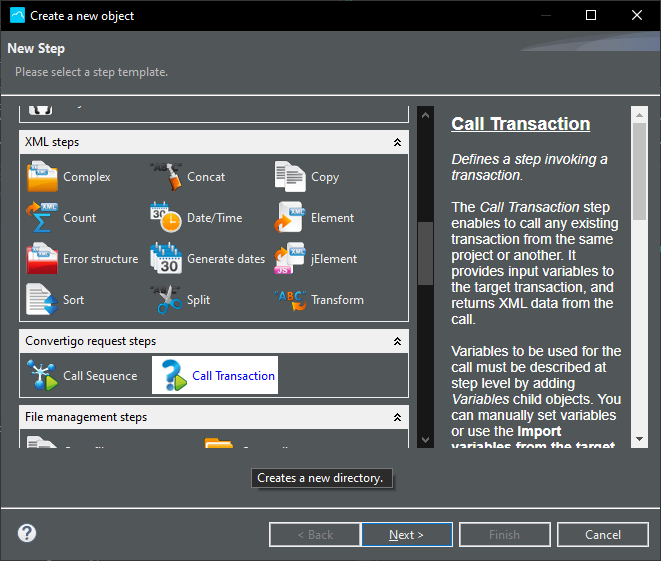
Task: Click the "Concat" step label
Action: [206, 177]
